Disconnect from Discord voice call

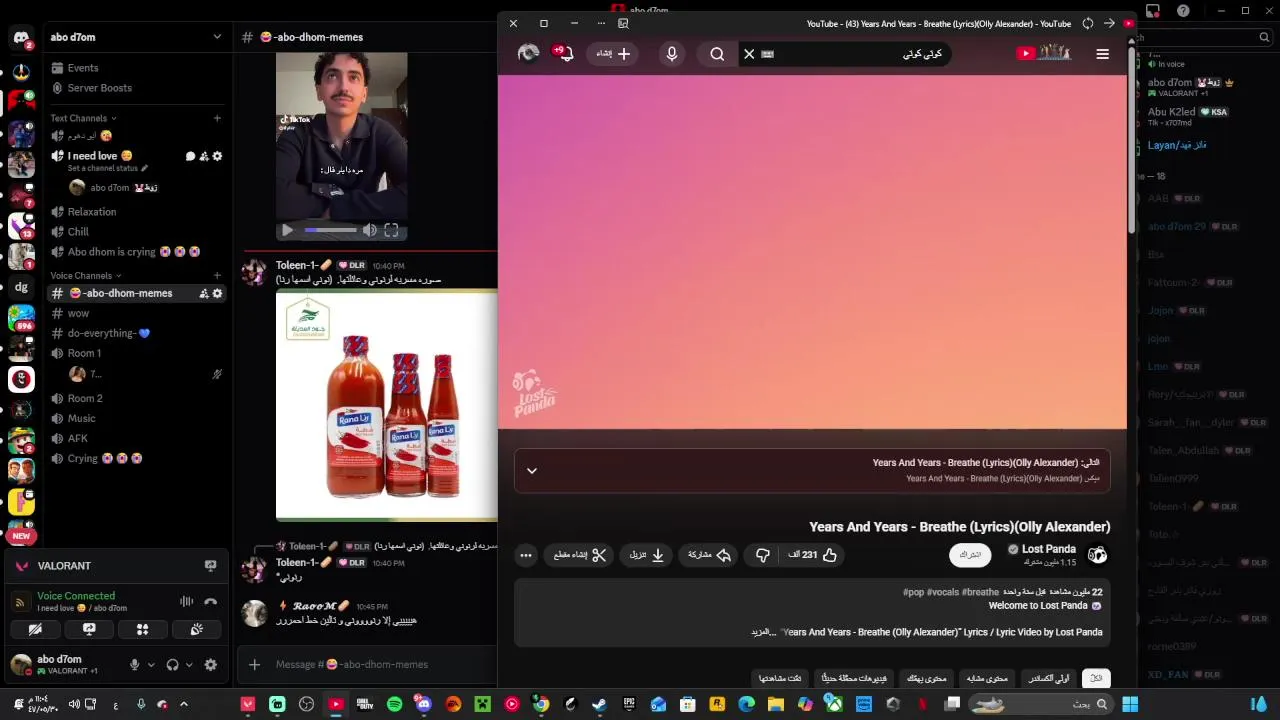coord(210,601)
